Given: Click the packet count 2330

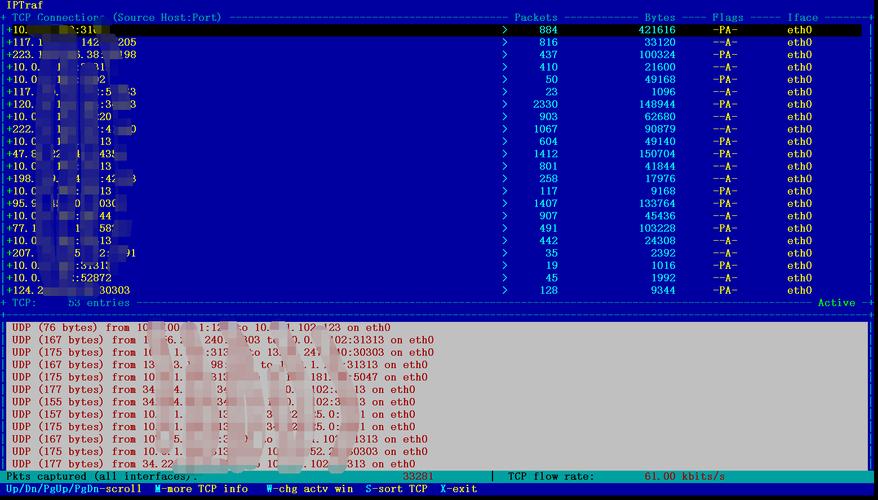Looking at the screenshot, I should (x=545, y=104).
